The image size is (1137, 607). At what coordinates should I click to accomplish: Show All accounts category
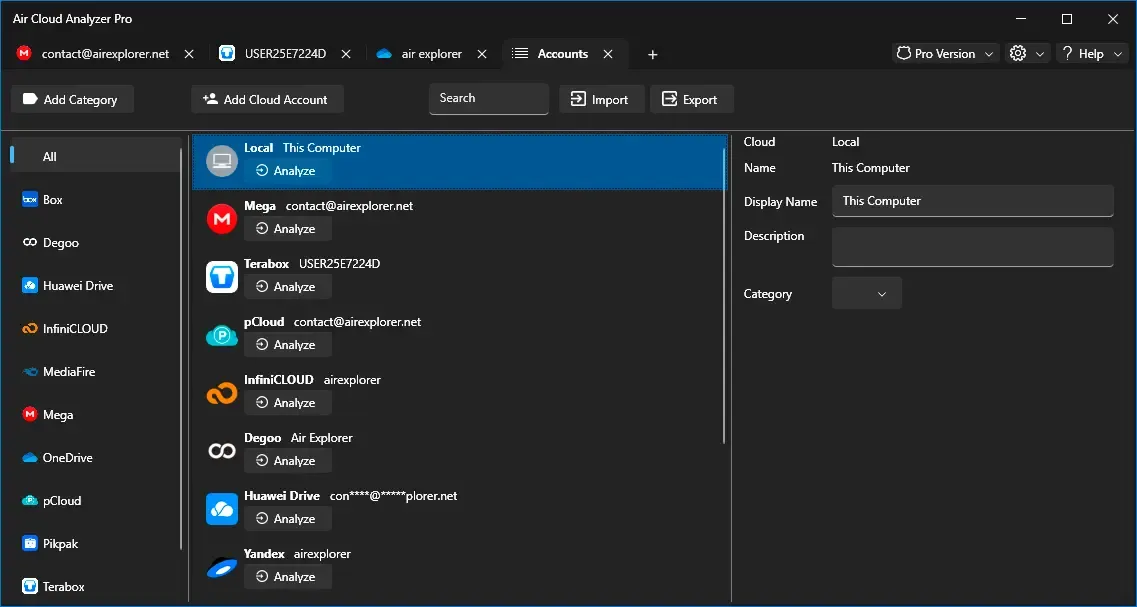(x=96, y=157)
